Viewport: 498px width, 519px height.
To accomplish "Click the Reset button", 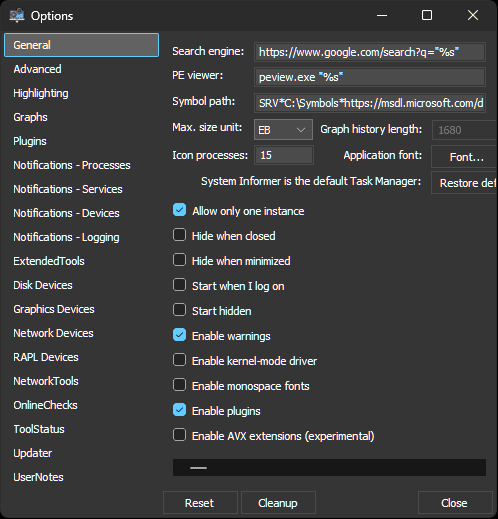I will coord(200,503).
